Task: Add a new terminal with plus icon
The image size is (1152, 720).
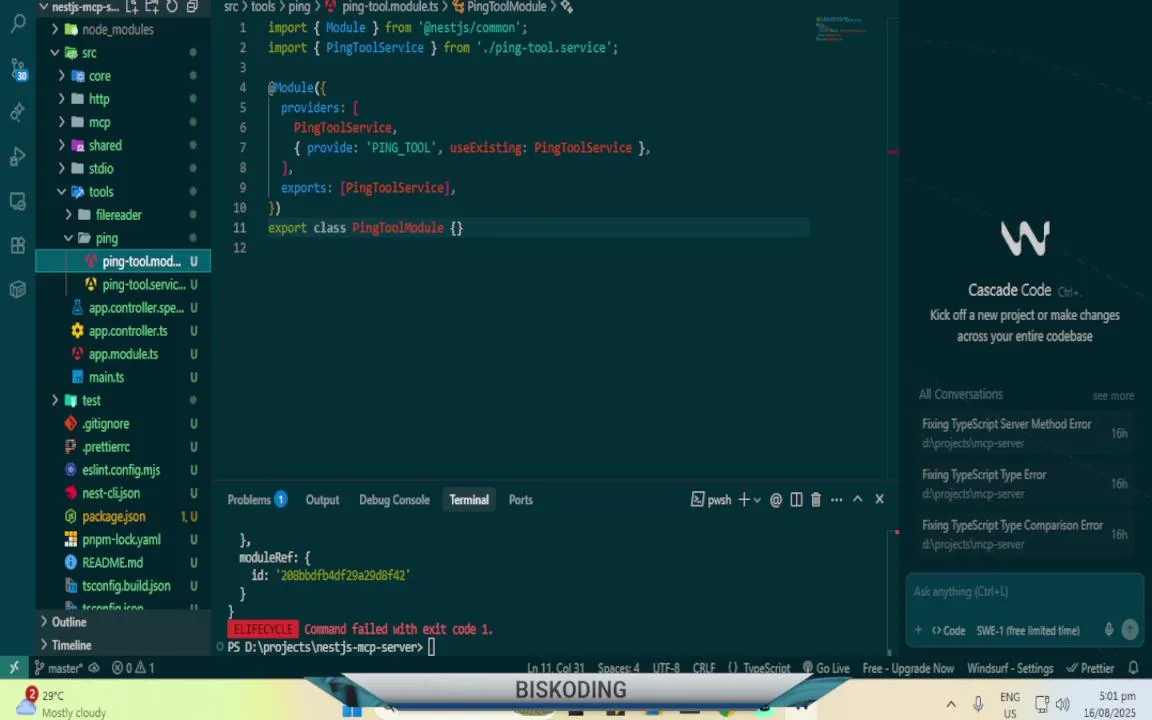Action: pos(744,500)
